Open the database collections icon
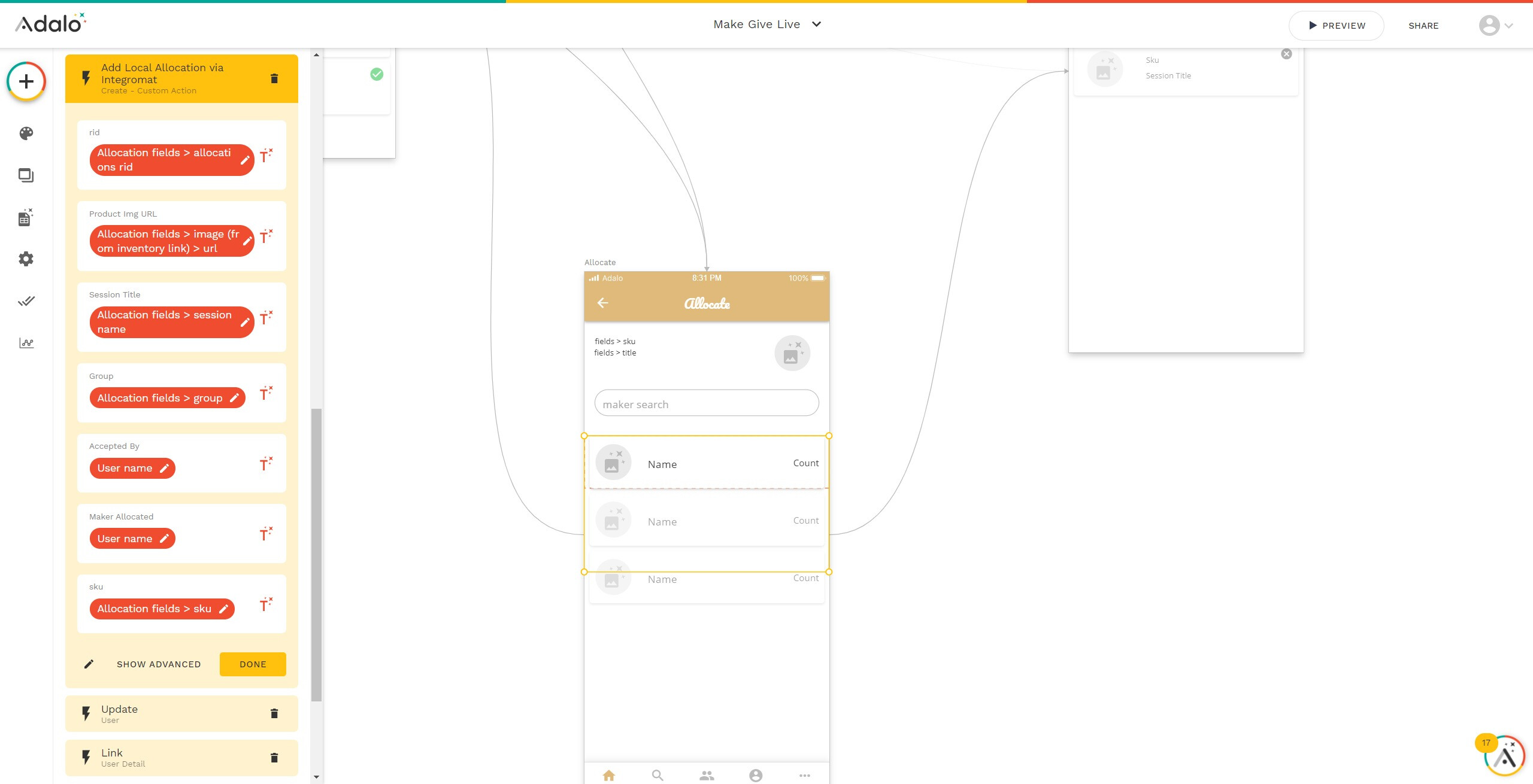1533x784 pixels. point(26,217)
